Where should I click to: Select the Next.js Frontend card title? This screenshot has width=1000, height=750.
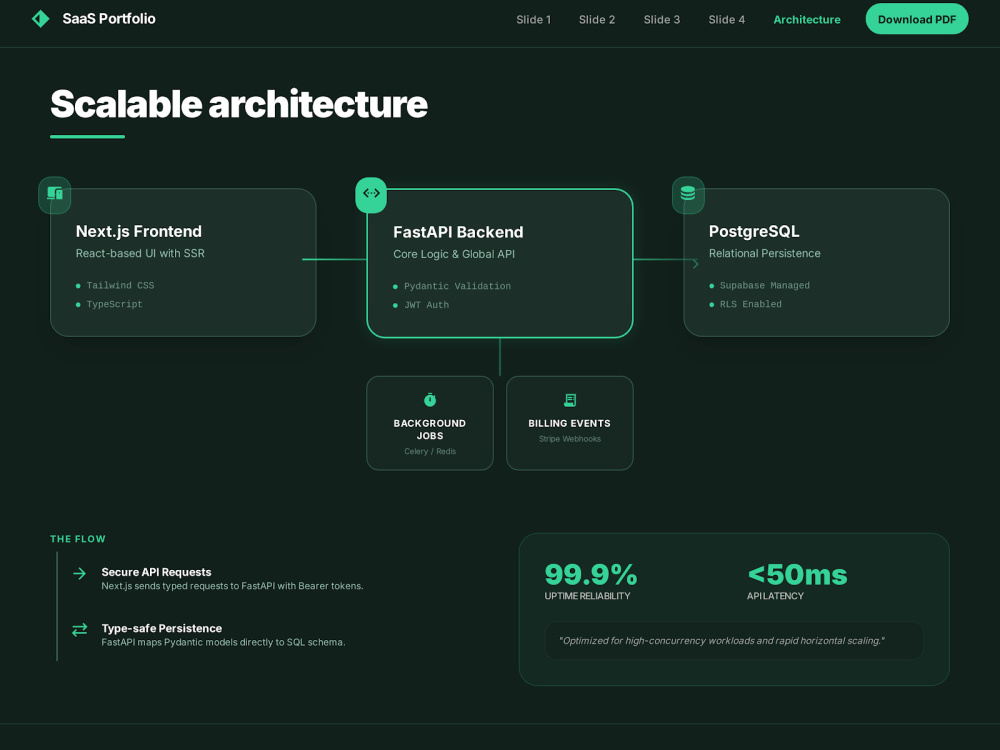pyautogui.click(x=138, y=232)
